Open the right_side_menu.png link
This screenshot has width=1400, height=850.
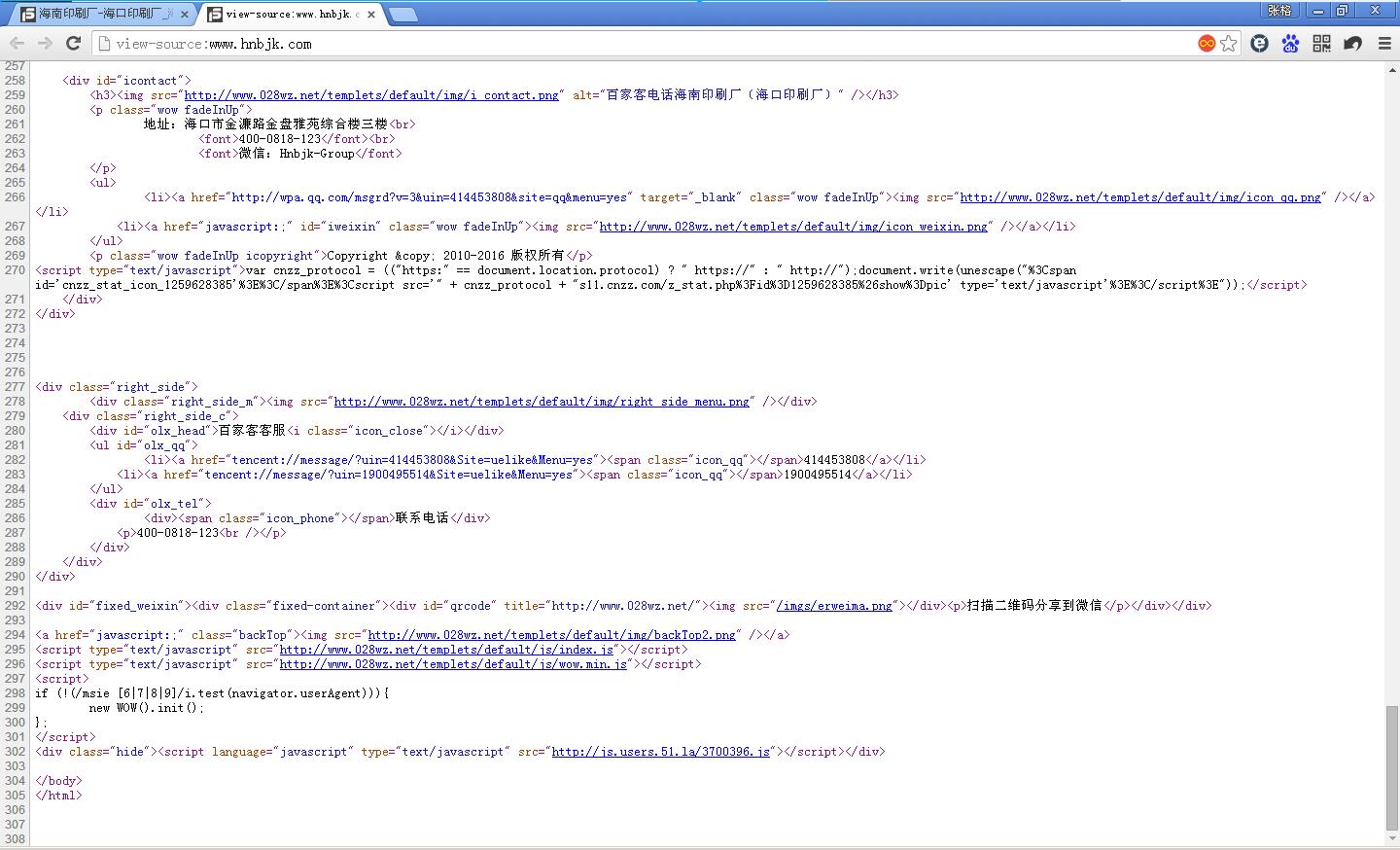pos(542,402)
